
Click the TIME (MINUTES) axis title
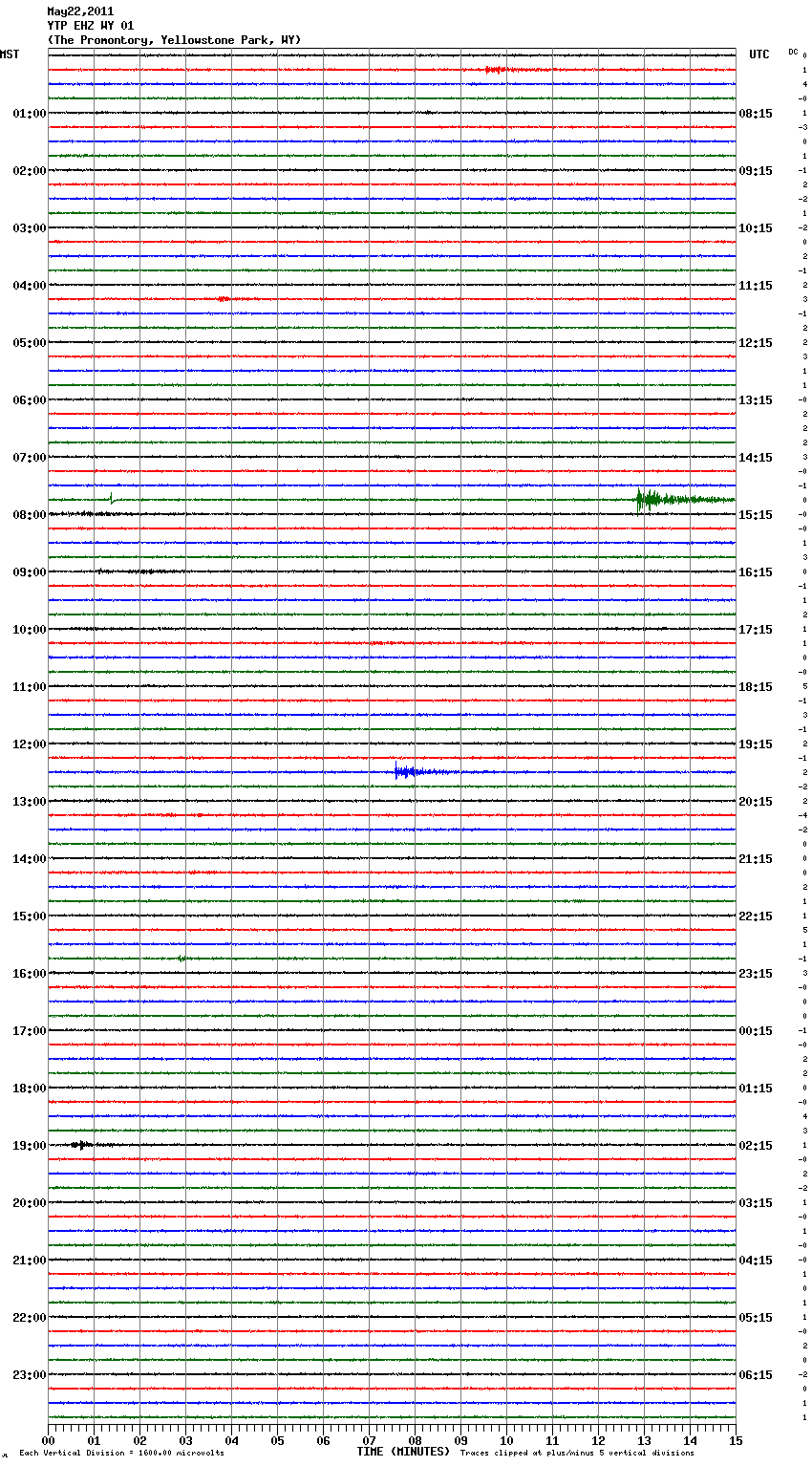[403, 1452]
